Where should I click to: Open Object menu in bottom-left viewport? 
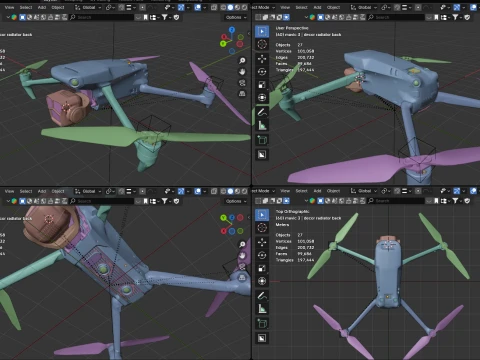(58, 191)
